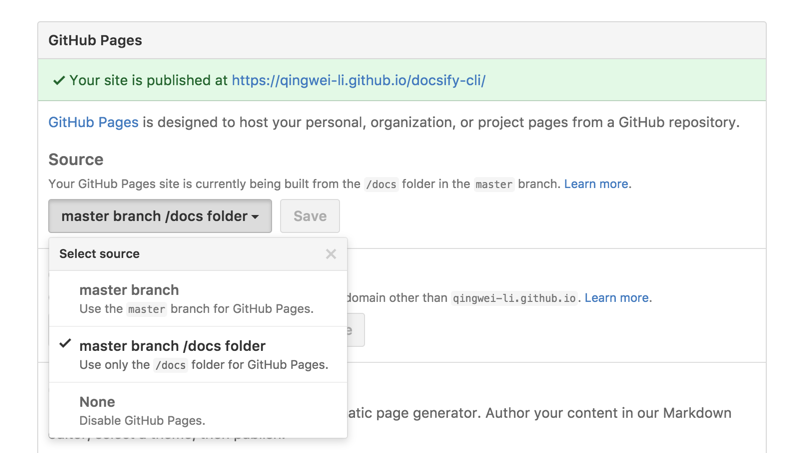Click the qingwei-li.github.io domain code text
Image resolution: width=792 pixels, height=453 pixels.
coord(514,298)
